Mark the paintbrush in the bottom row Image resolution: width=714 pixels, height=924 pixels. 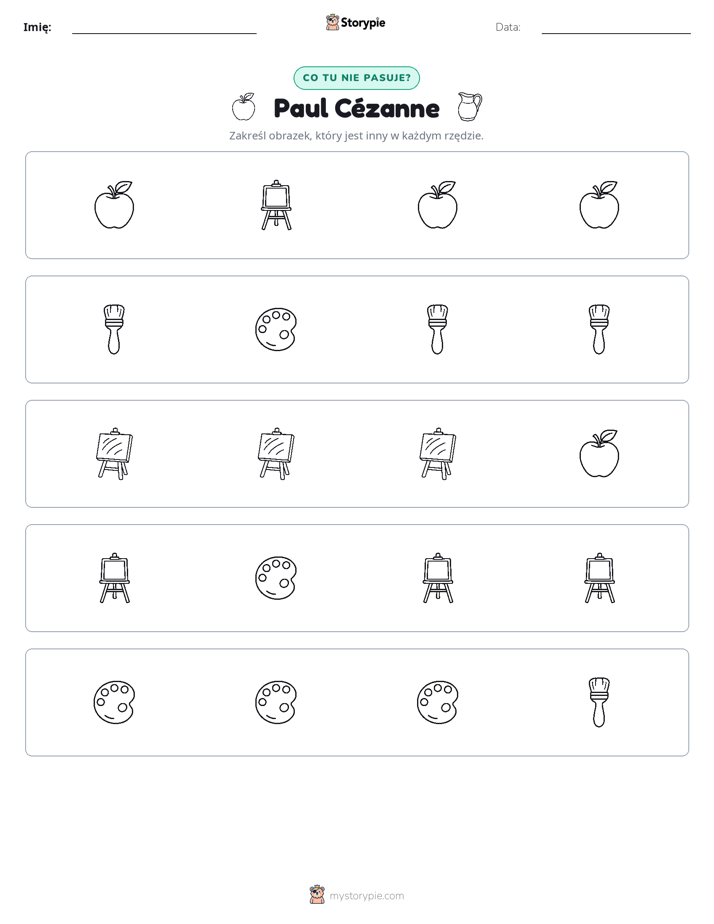pyautogui.click(x=599, y=702)
